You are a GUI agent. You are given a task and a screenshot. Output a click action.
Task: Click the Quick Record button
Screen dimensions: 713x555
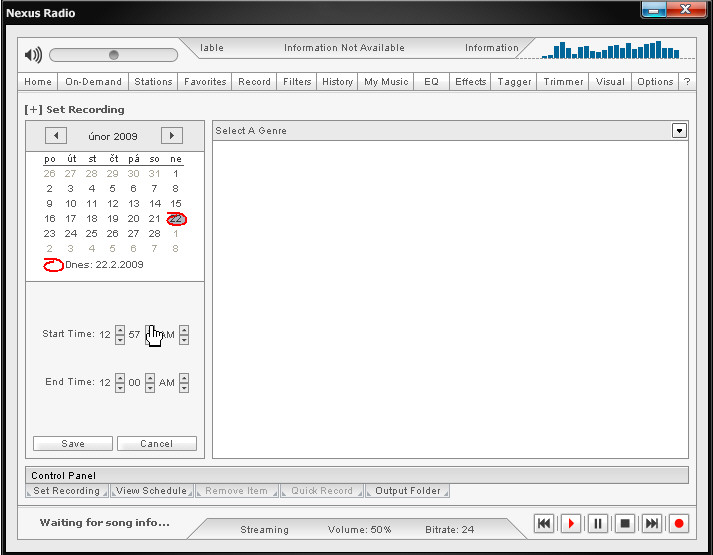click(x=322, y=491)
